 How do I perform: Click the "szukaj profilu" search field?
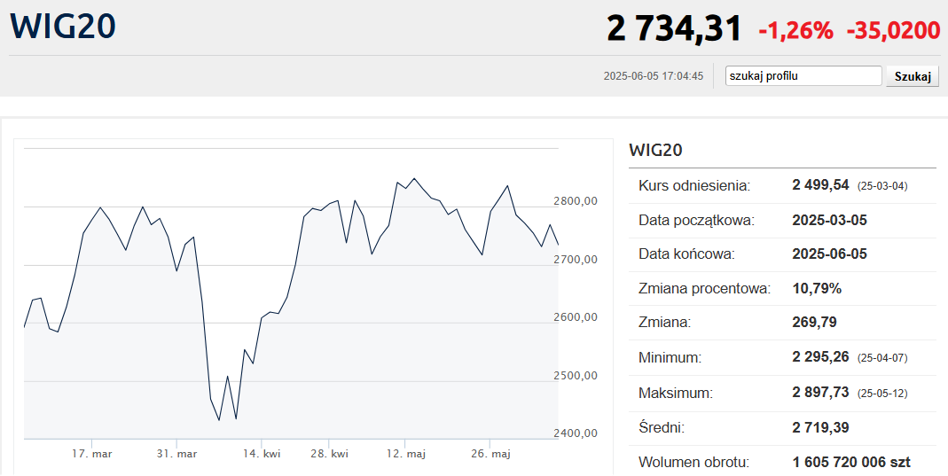(804, 76)
